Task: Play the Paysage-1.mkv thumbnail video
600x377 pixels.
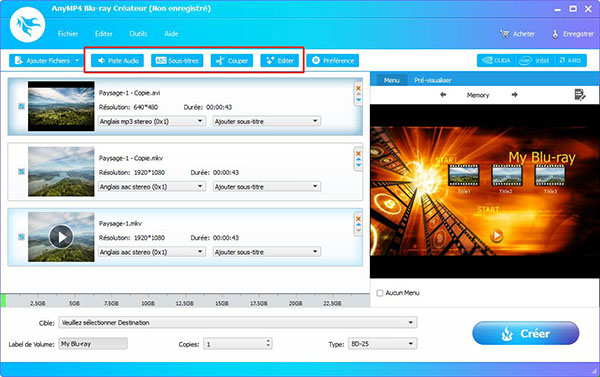Action: [61, 237]
